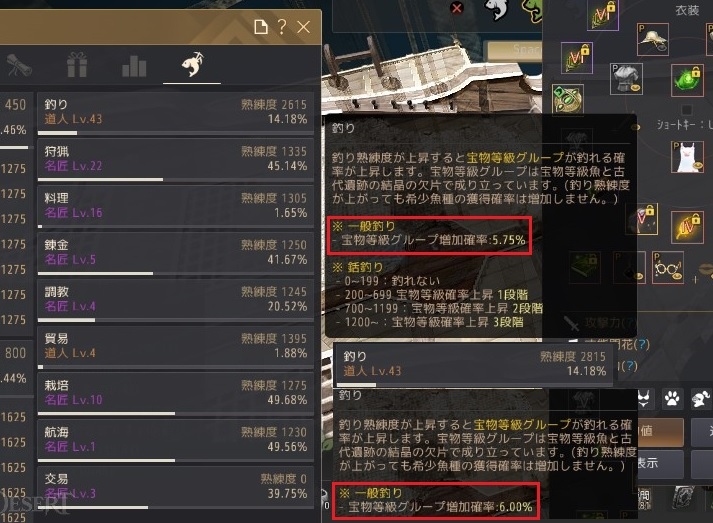Click the red X cancel icon

457,8
